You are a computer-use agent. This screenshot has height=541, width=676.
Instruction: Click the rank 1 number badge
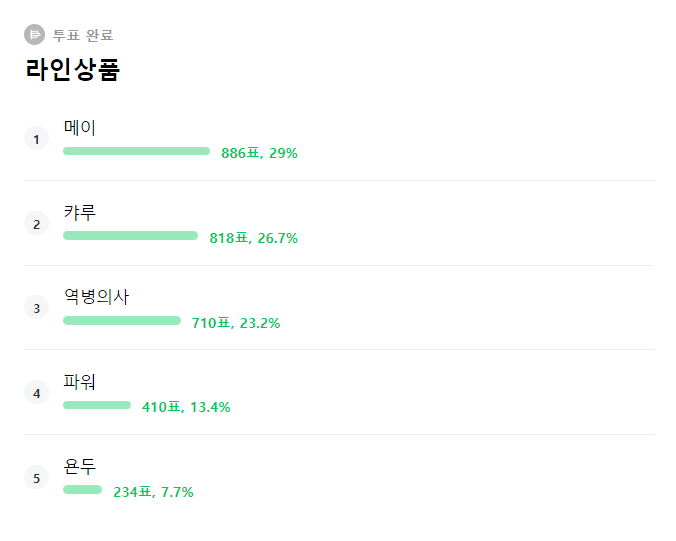point(36,139)
